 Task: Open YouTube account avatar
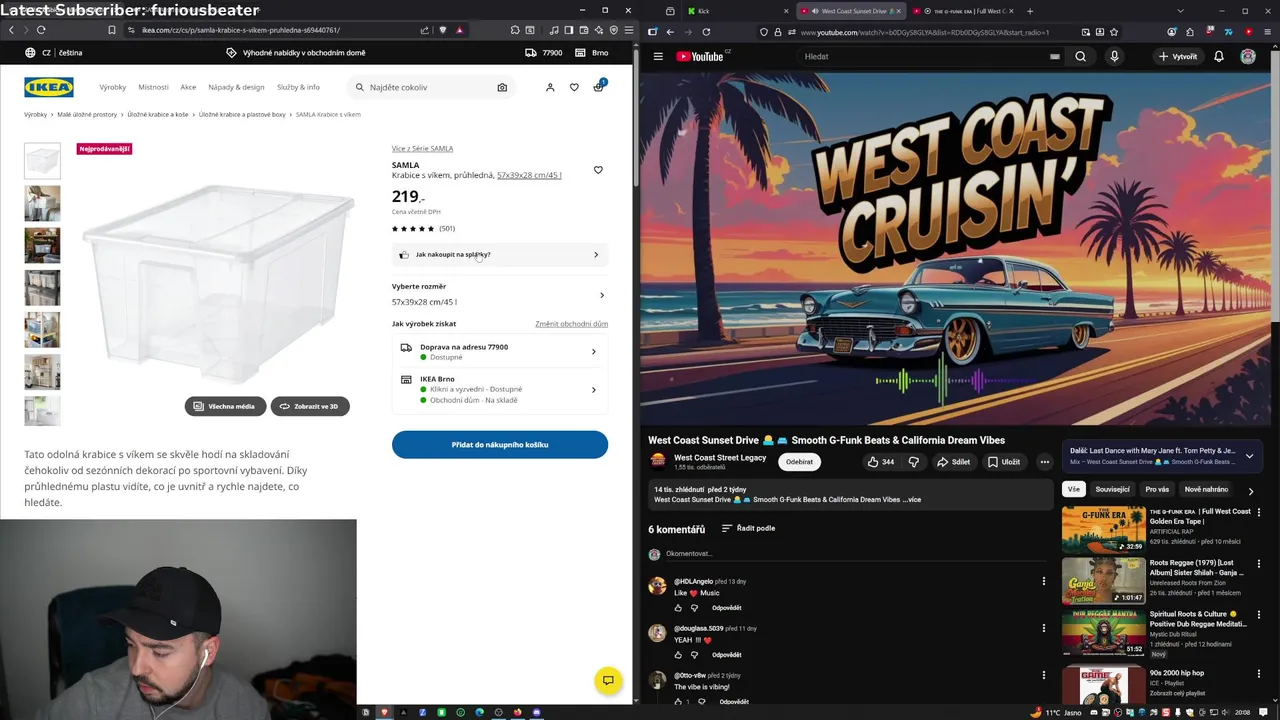tap(1248, 56)
